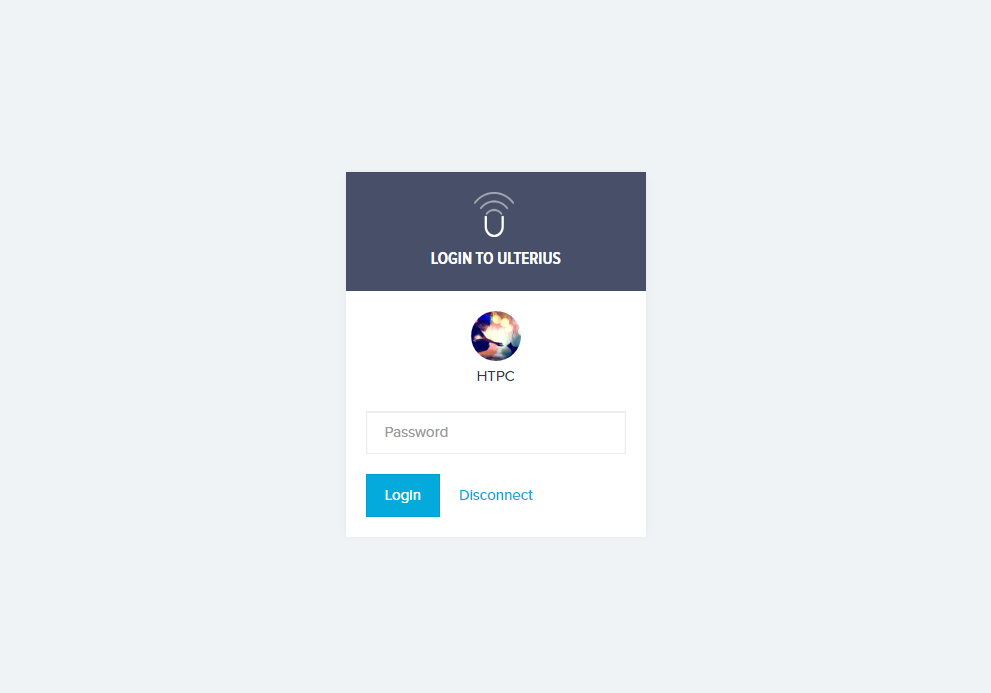
Task: Click the word ULTERIUS in the header
Action: click(x=529, y=259)
